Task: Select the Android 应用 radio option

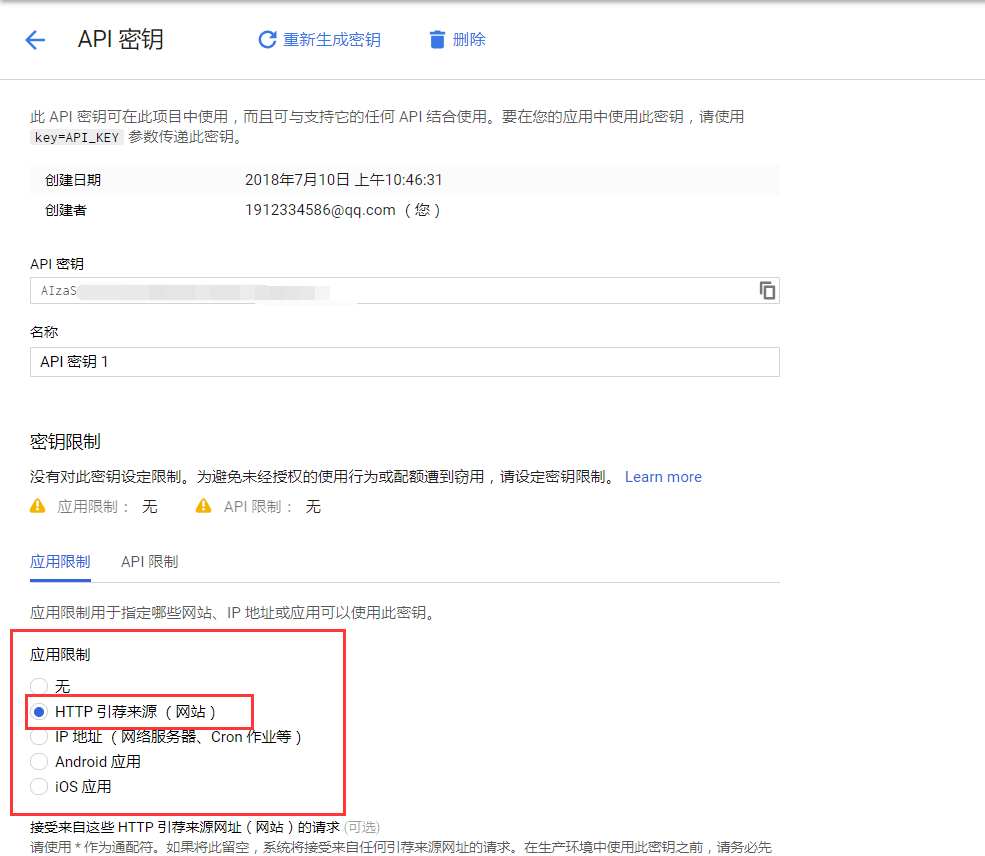Action: point(39,762)
